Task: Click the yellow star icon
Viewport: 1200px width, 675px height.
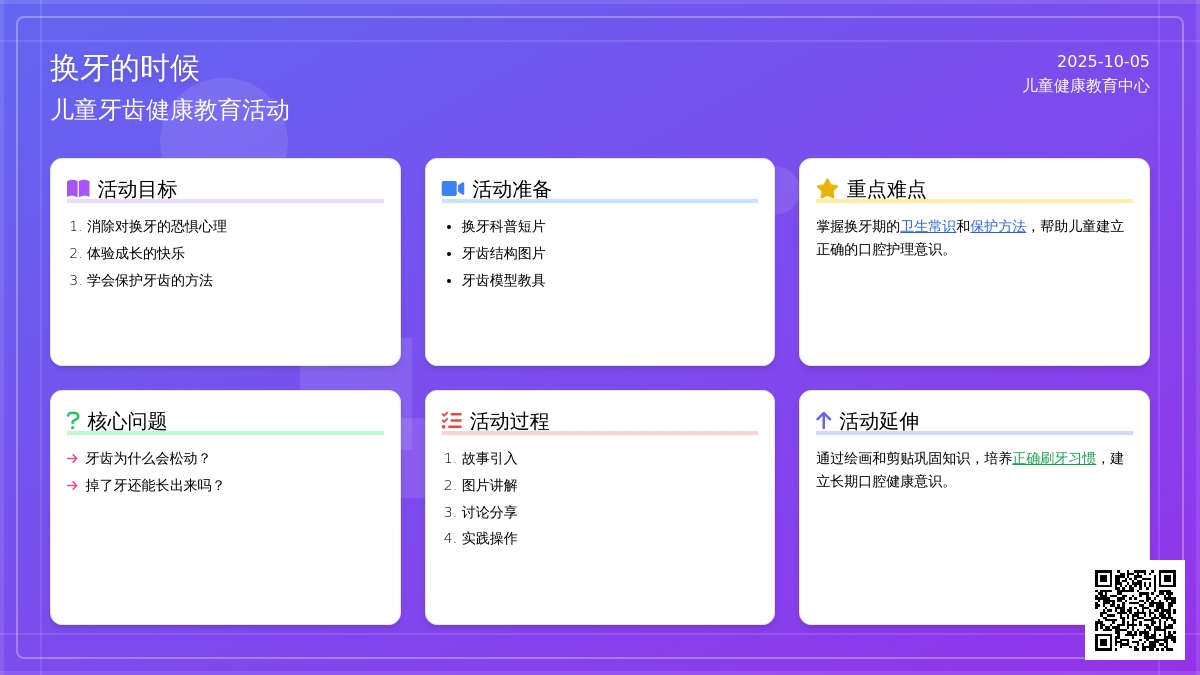Action: coord(827,189)
